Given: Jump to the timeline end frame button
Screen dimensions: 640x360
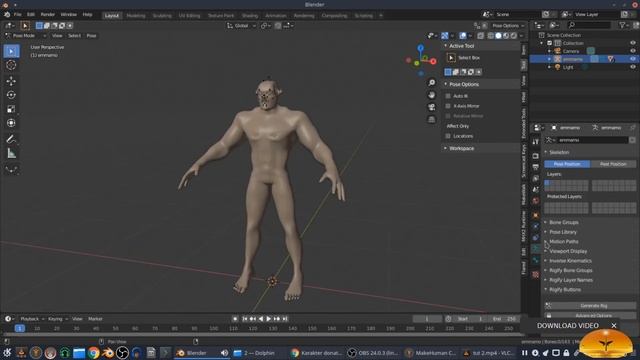Looking at the screenshot, I should (285, 319).
